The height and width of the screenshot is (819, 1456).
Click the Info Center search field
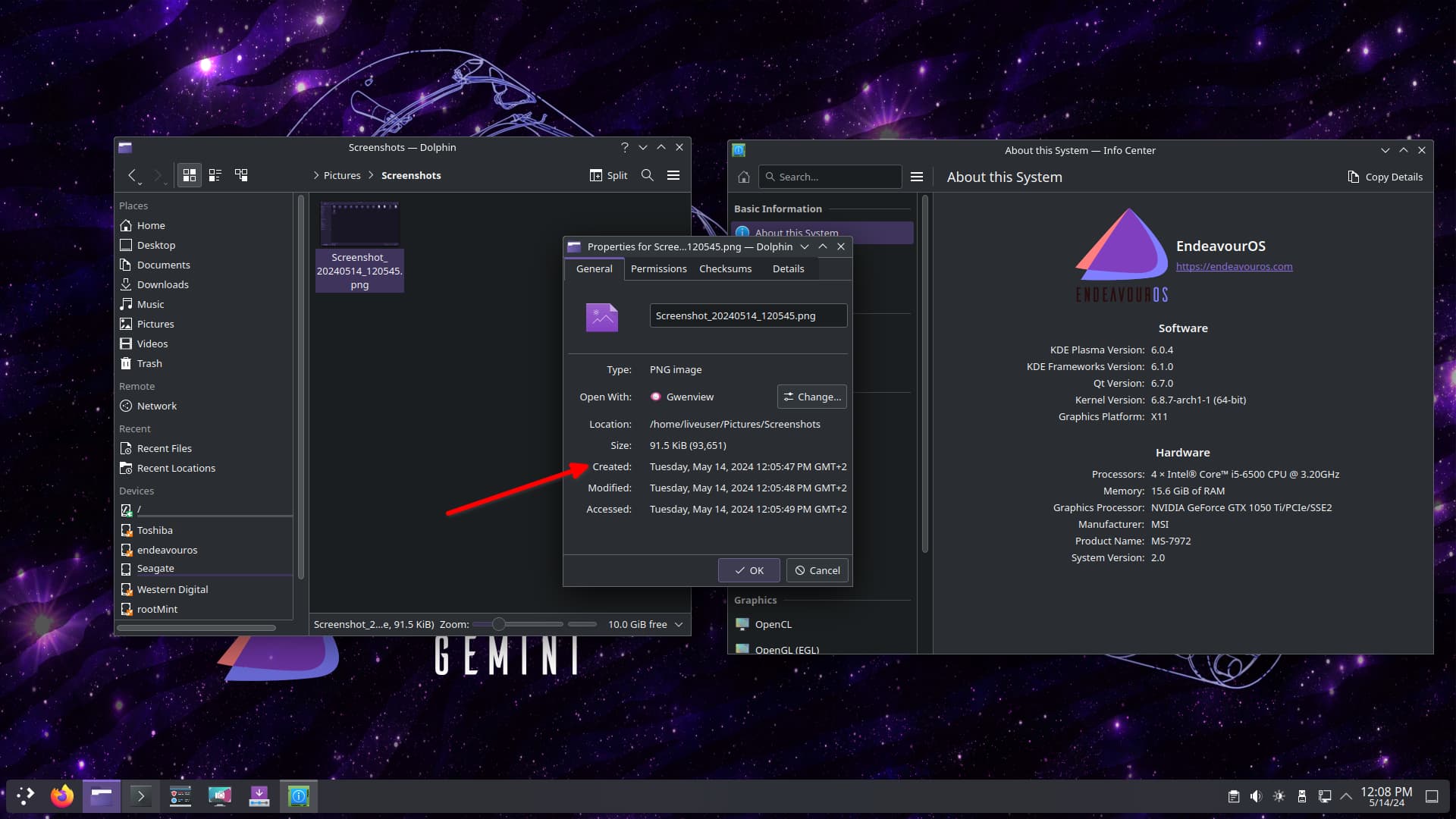[x=830, y=177]
